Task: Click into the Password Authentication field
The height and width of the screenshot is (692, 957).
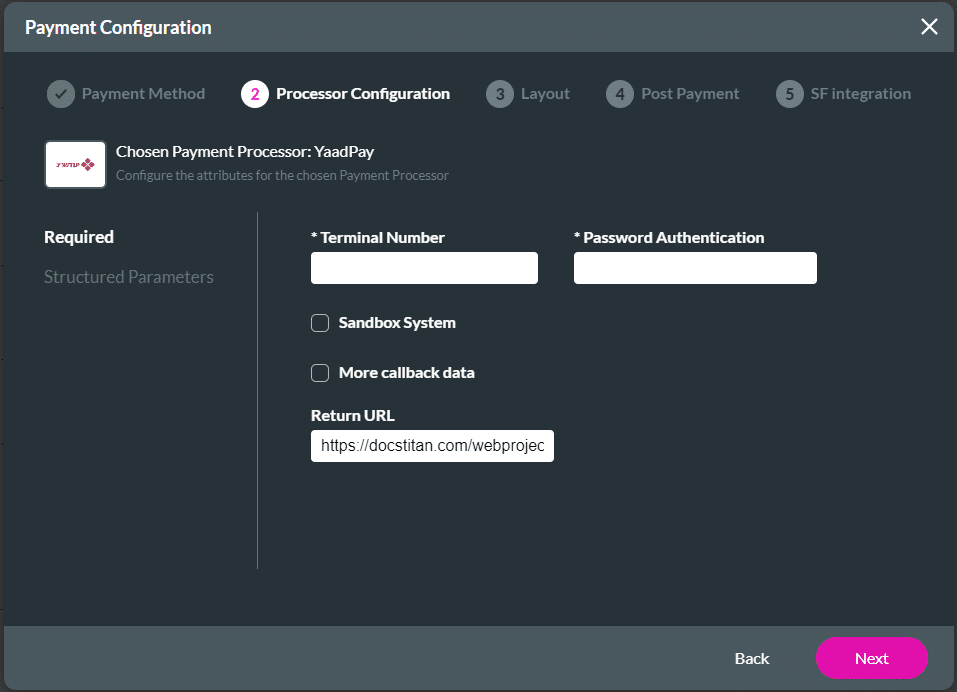Action: point(695,268)
